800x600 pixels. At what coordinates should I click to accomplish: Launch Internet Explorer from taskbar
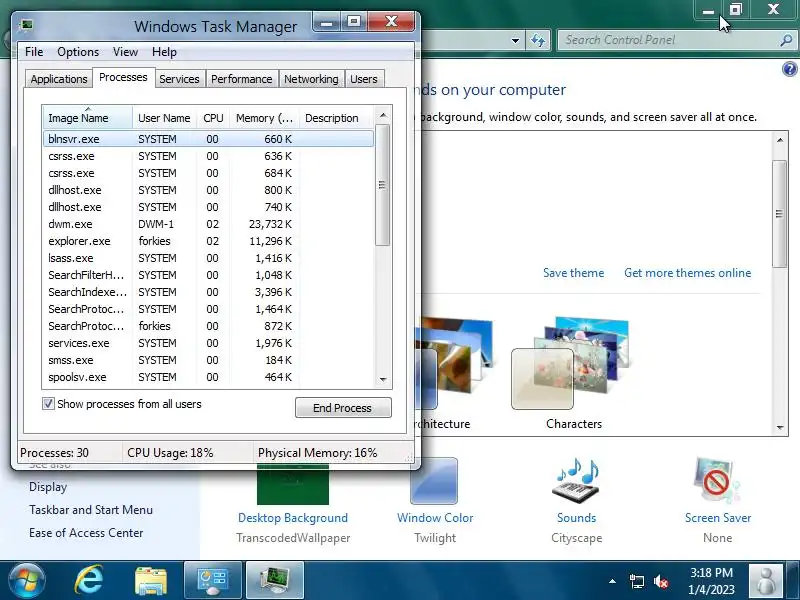pyautogui.click(x=89, y=581)
